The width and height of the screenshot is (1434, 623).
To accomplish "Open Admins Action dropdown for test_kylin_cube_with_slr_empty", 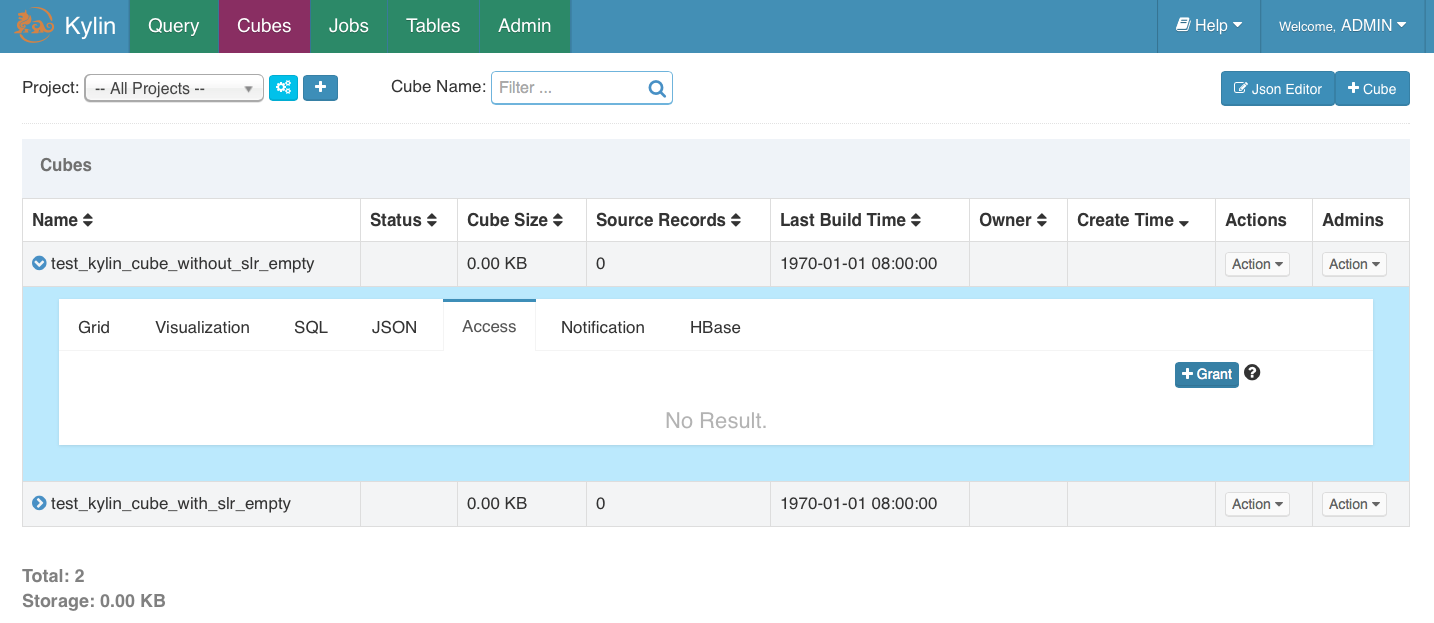I will [x=1354, y=504].
